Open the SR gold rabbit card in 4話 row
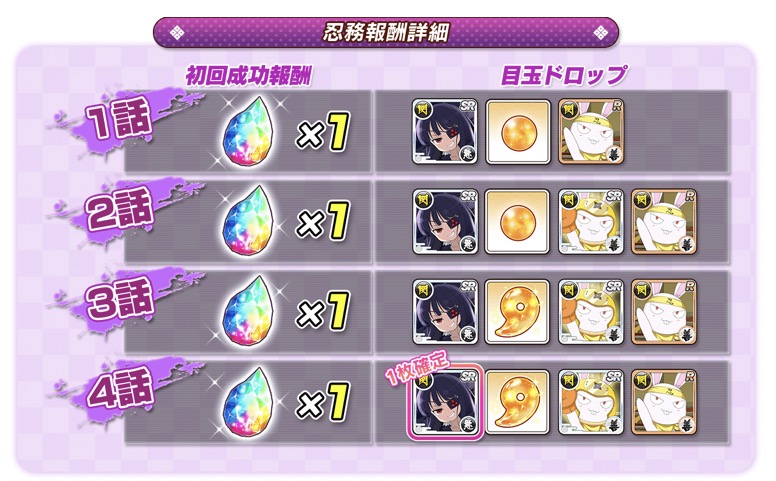776x481 pixels. (591, 402)
